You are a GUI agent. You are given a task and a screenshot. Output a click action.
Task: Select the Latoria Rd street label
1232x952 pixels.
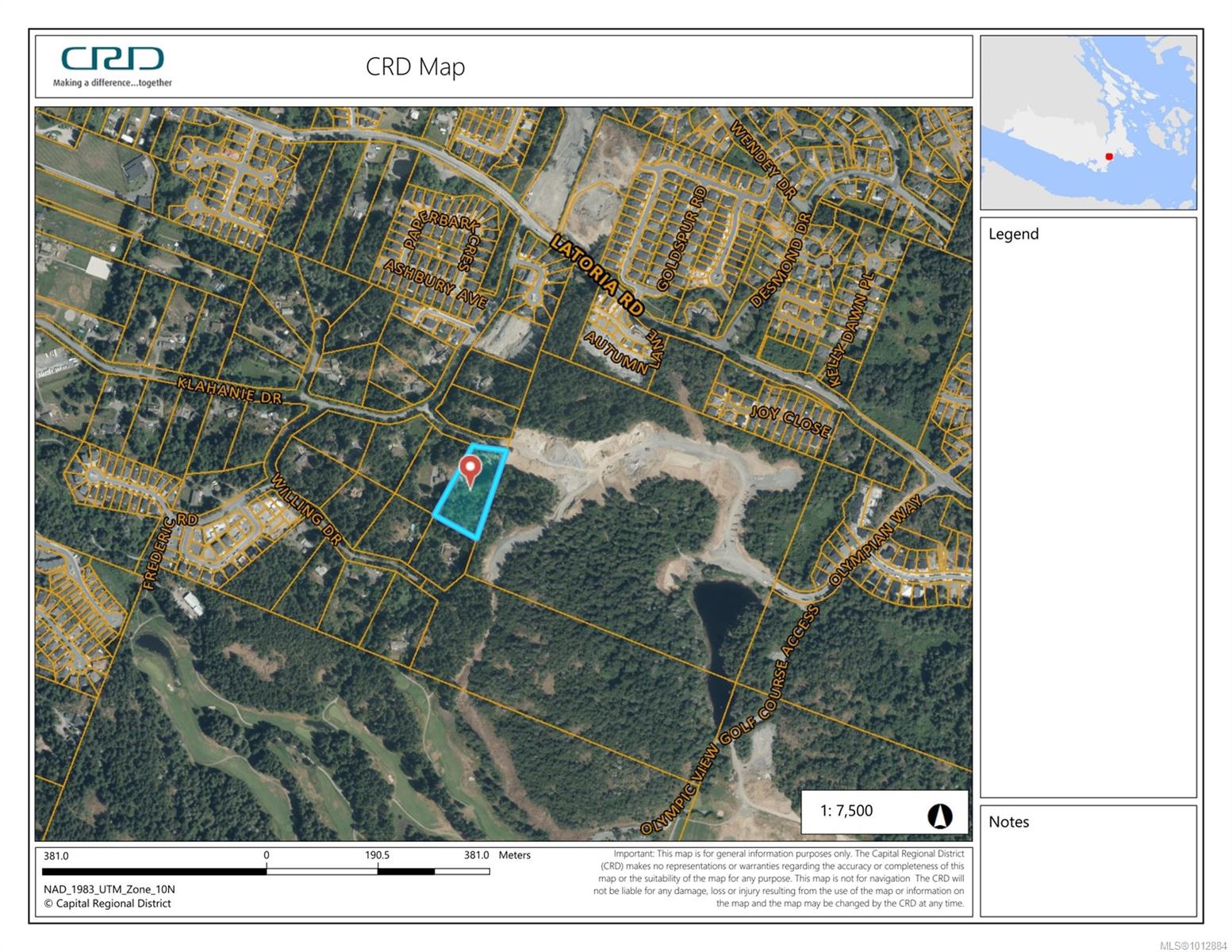tap(597, 275)
